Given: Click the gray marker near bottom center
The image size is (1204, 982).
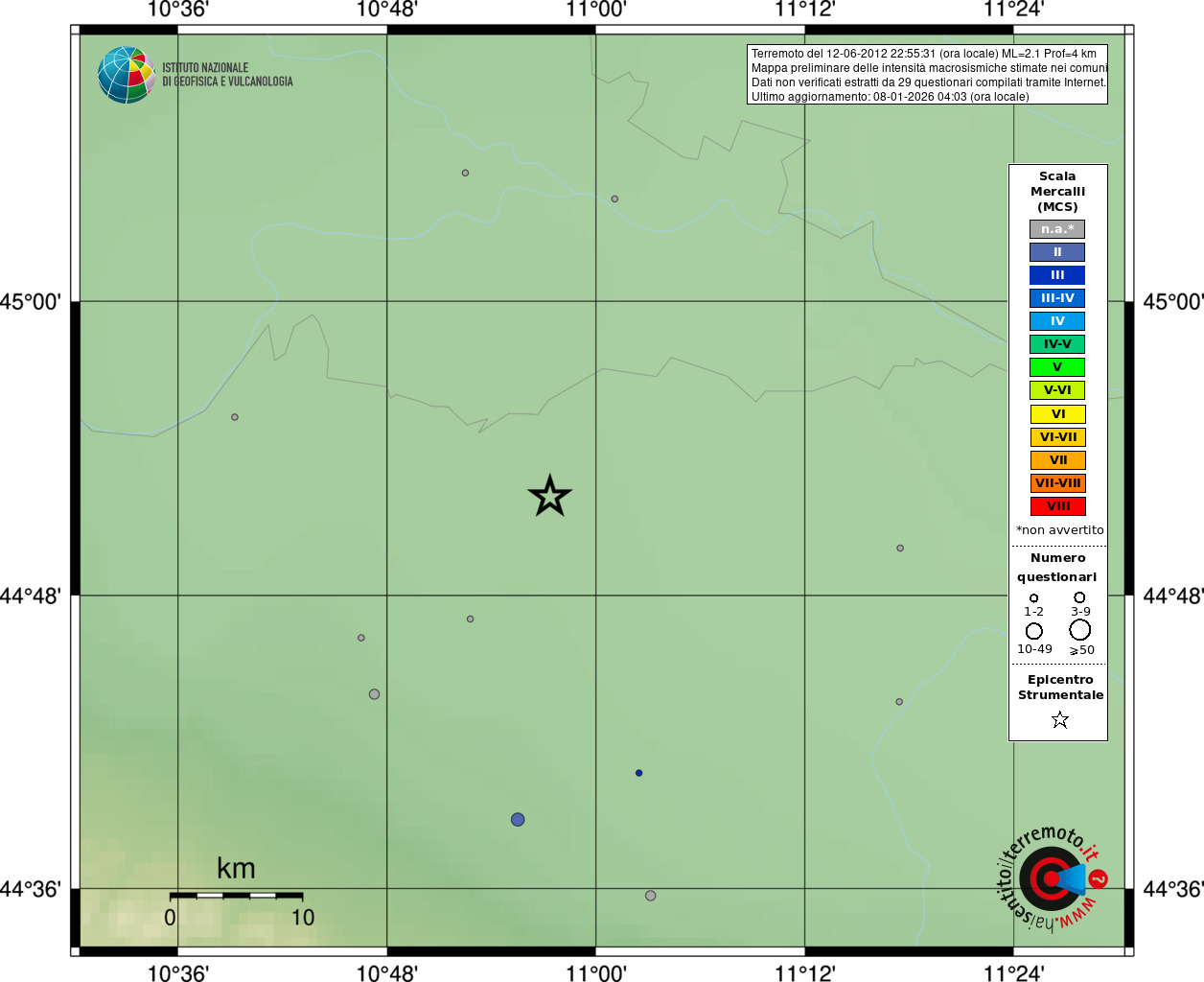Looking at the screenshot, I should 651,896.
